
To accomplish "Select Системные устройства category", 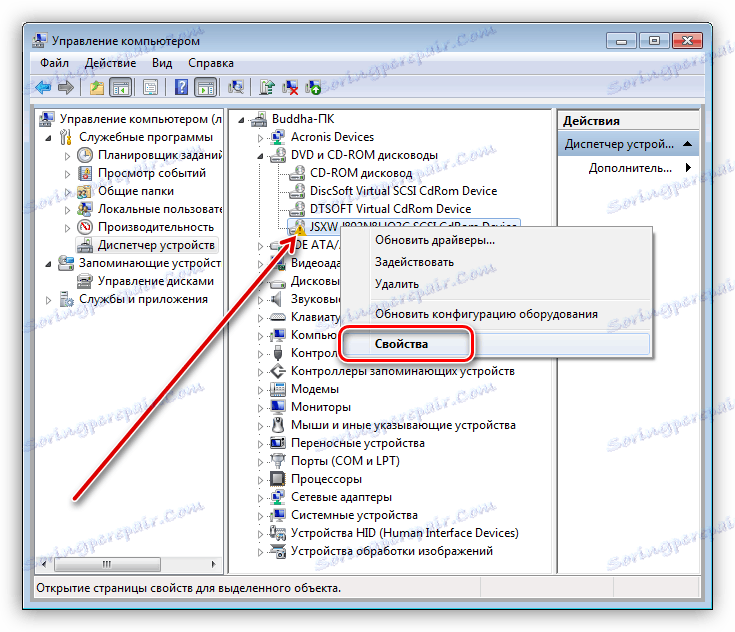I will 354,515.
